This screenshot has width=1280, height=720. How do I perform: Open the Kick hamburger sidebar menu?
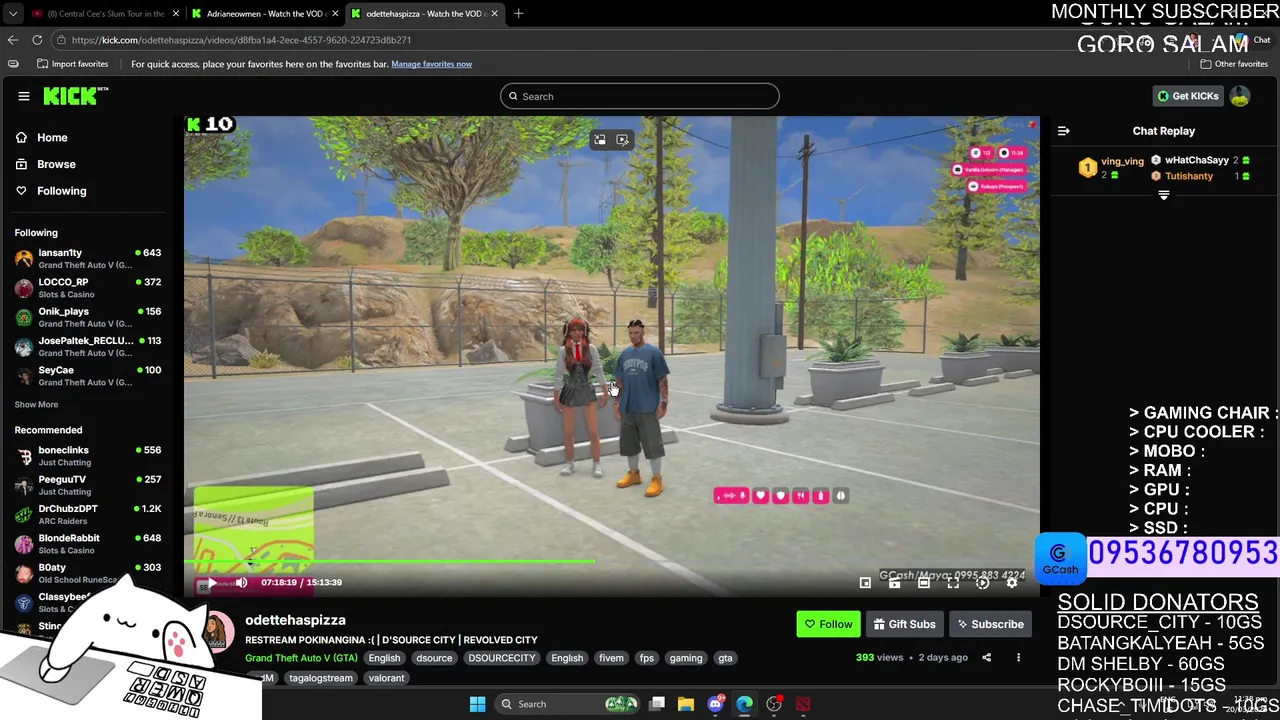[x=24, y=96]
